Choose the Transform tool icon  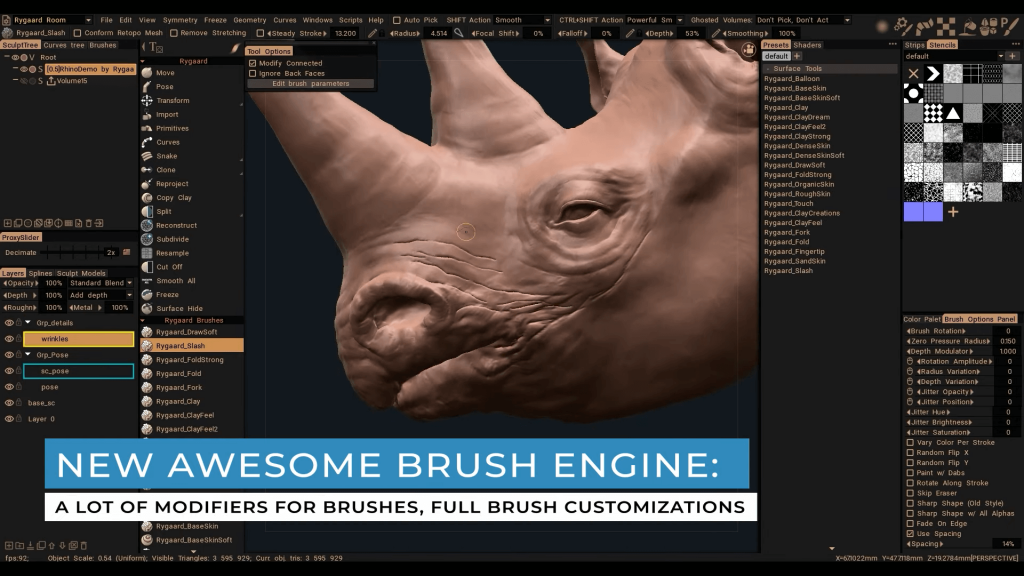[x=147, y=101]
